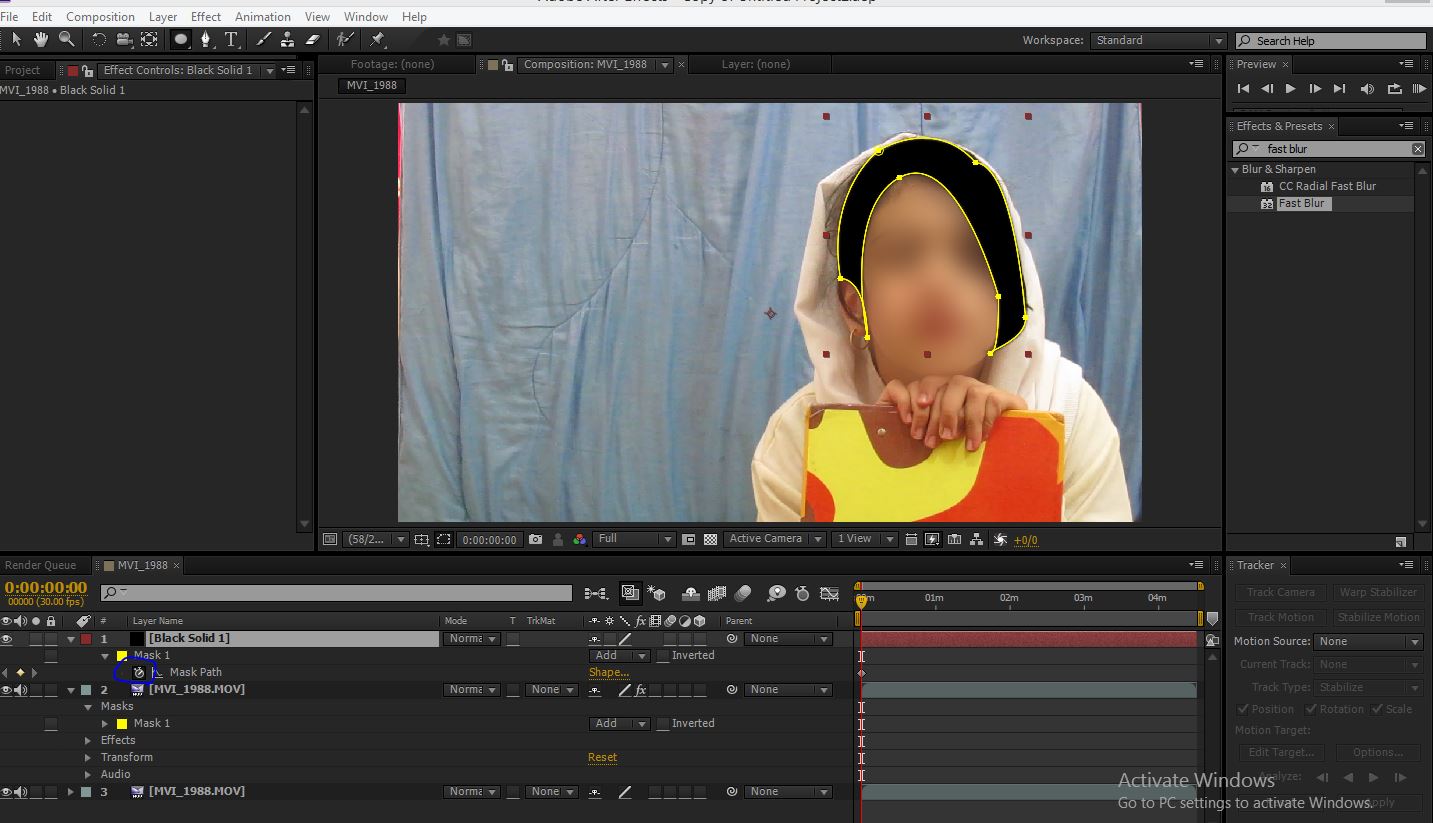
Task: Collapse the Blur & Sharpen category
Action: pyautogui.click(x=1235, y=169)
